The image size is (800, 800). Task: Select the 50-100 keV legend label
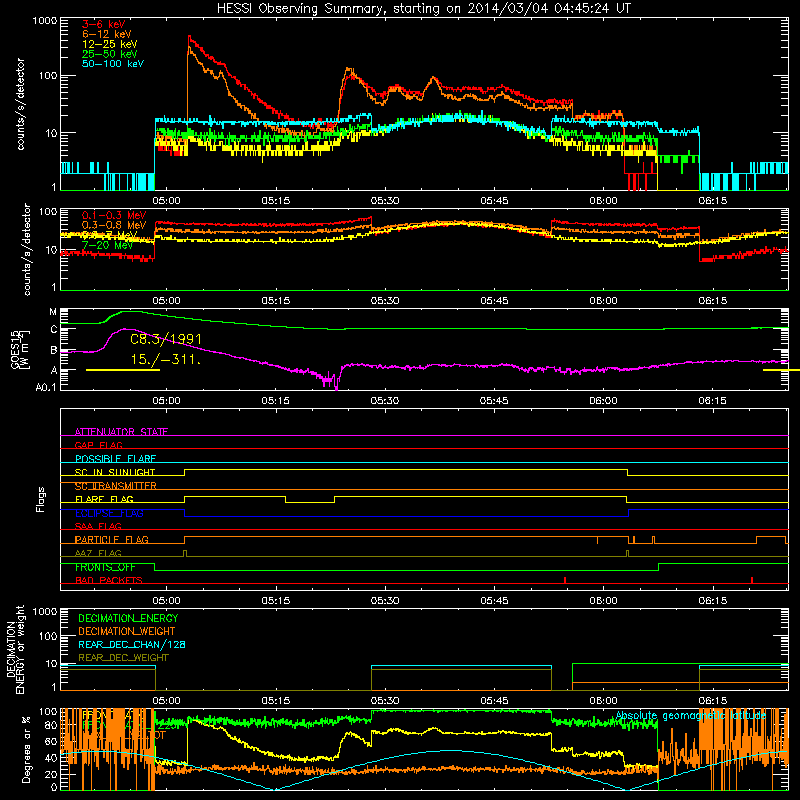click(113, 64)
